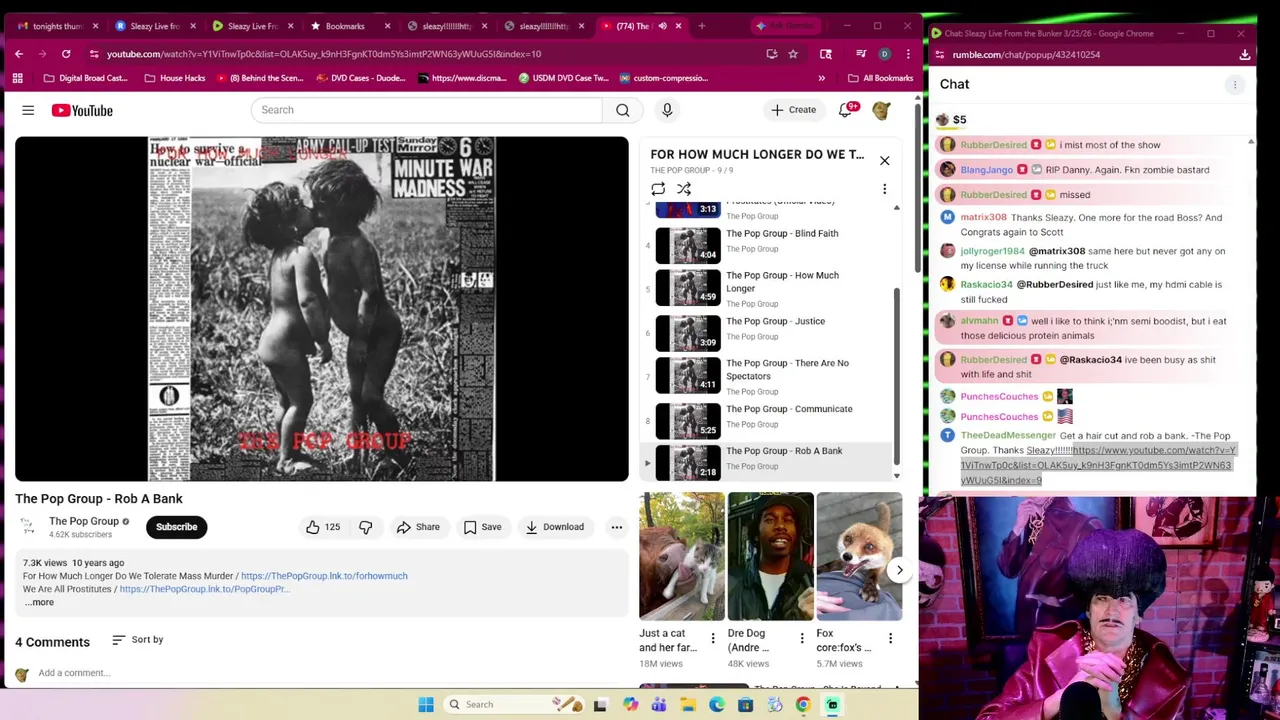Download the video
This screenshot has height=720, width=1280.
[x=555, y=527]
